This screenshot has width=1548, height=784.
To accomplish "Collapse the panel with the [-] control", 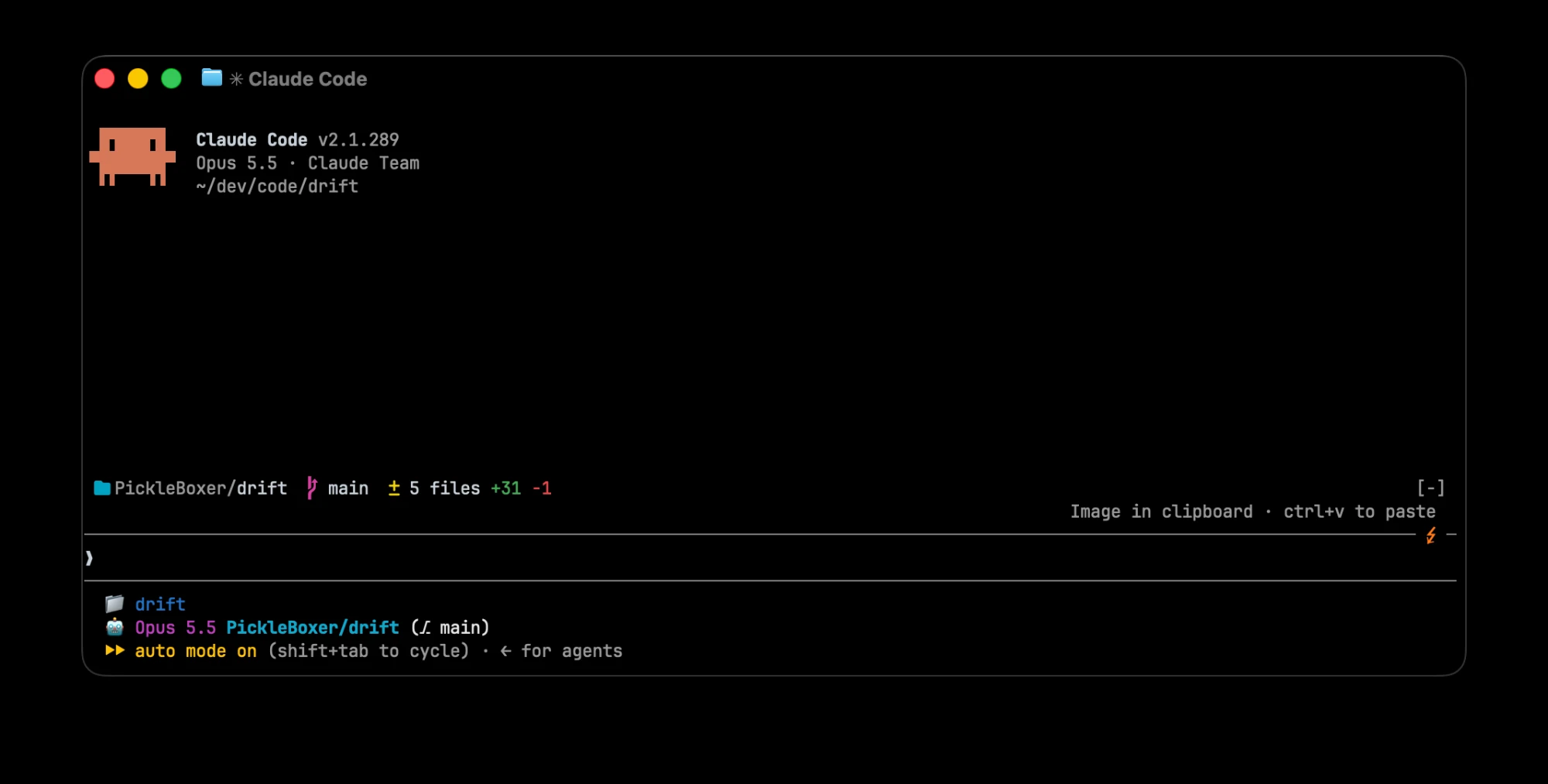I will pos(1431,488).
